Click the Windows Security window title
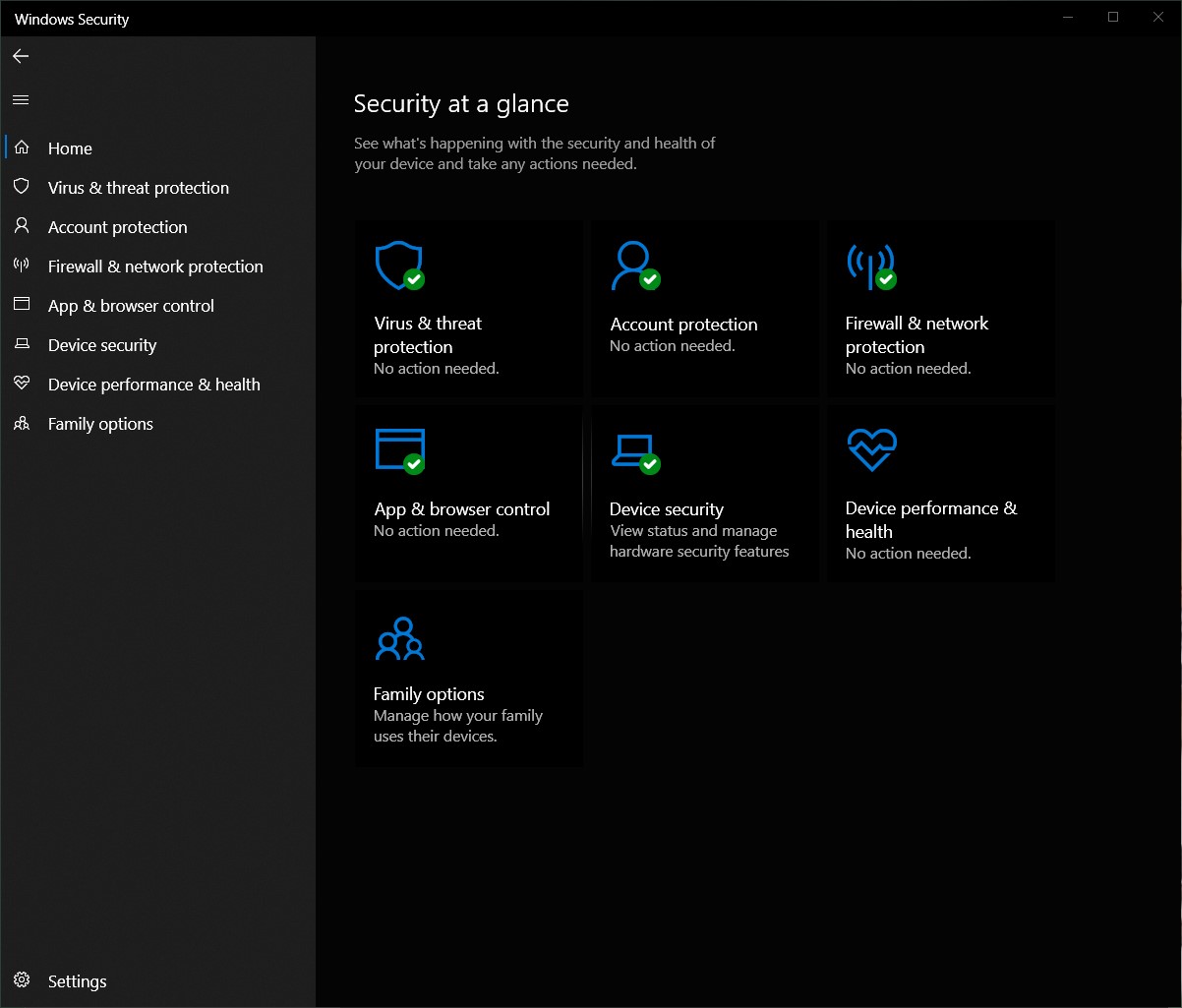Viewport: 1182px width, 1008px height. click(72, 19)
